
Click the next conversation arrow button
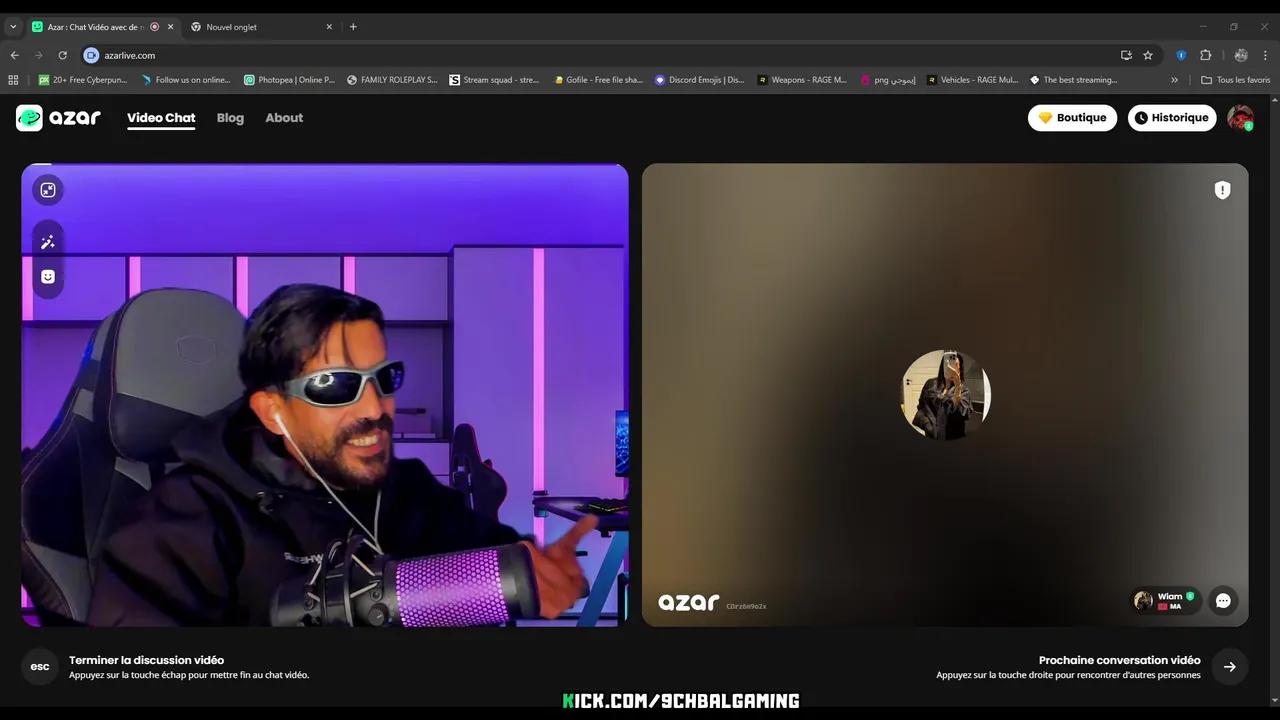tap(1230, 666)
